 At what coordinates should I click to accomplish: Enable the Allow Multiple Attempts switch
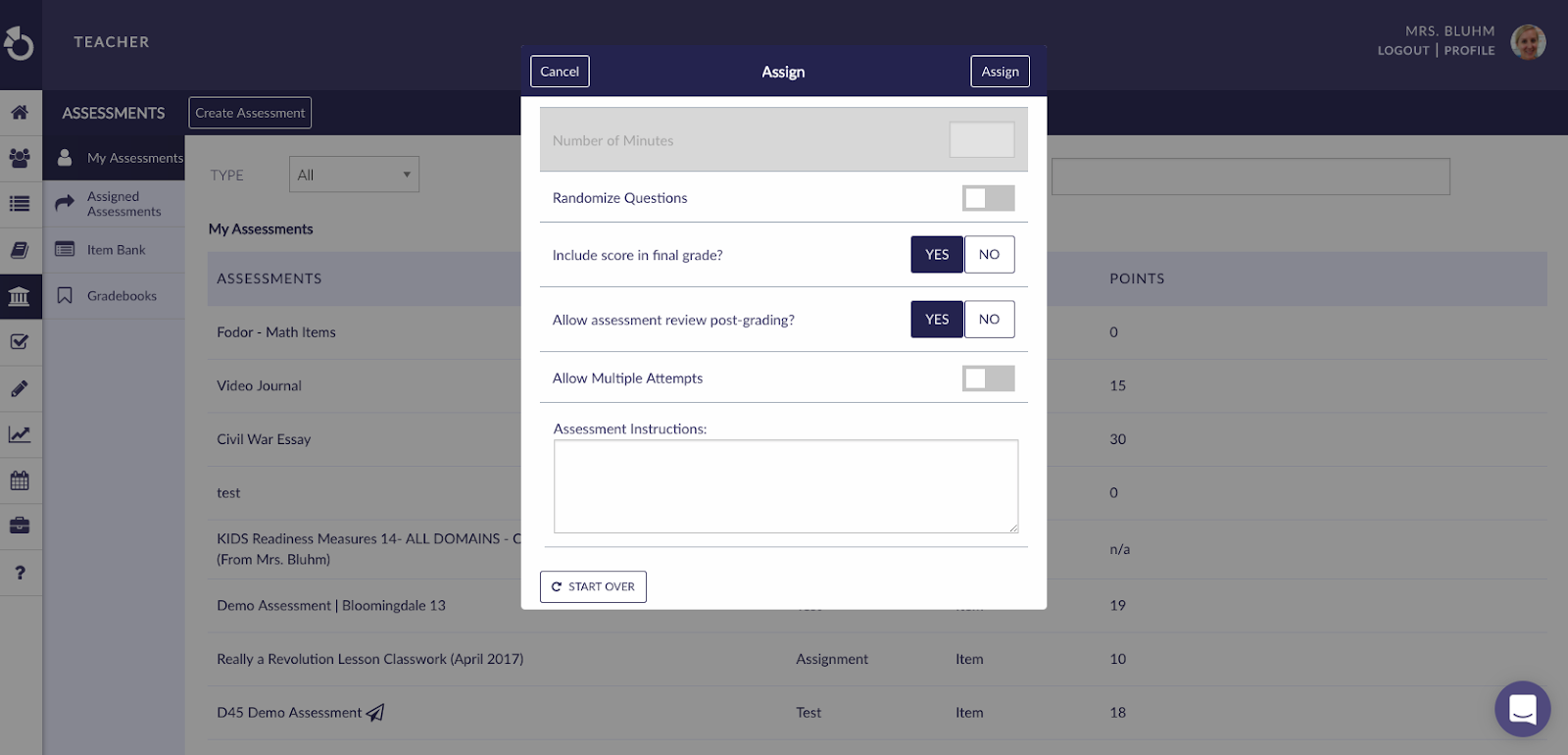pyautogui.click(x=988, y=378)
